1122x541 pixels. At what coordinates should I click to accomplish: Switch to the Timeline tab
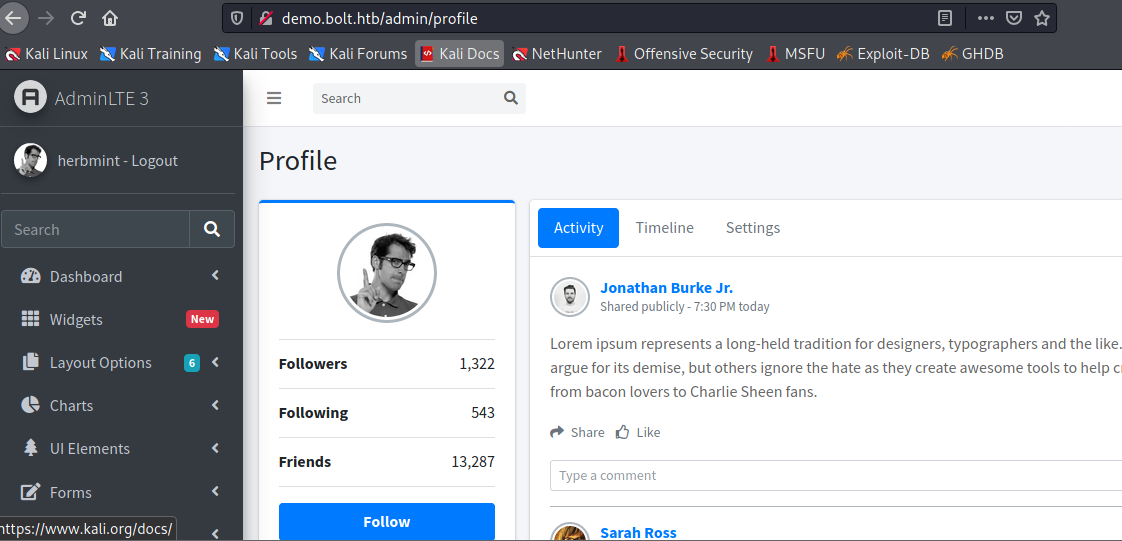point(665,228)
